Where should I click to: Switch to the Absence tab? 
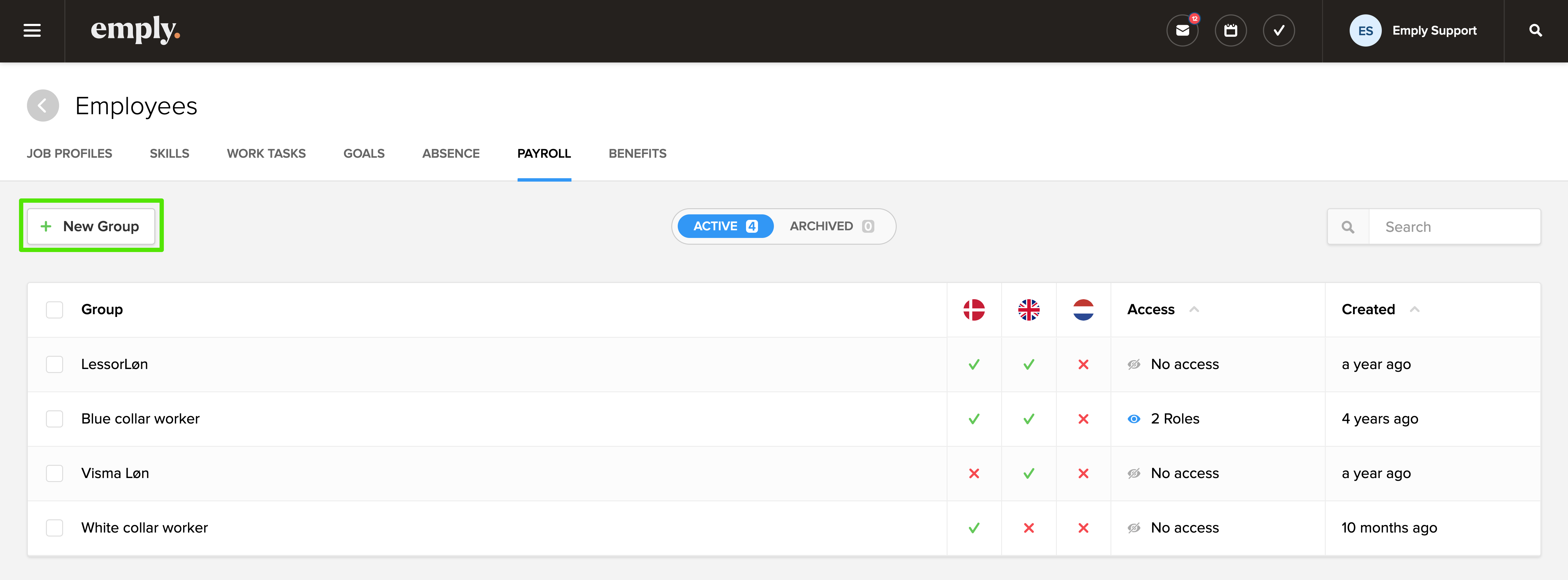point(450,154)
